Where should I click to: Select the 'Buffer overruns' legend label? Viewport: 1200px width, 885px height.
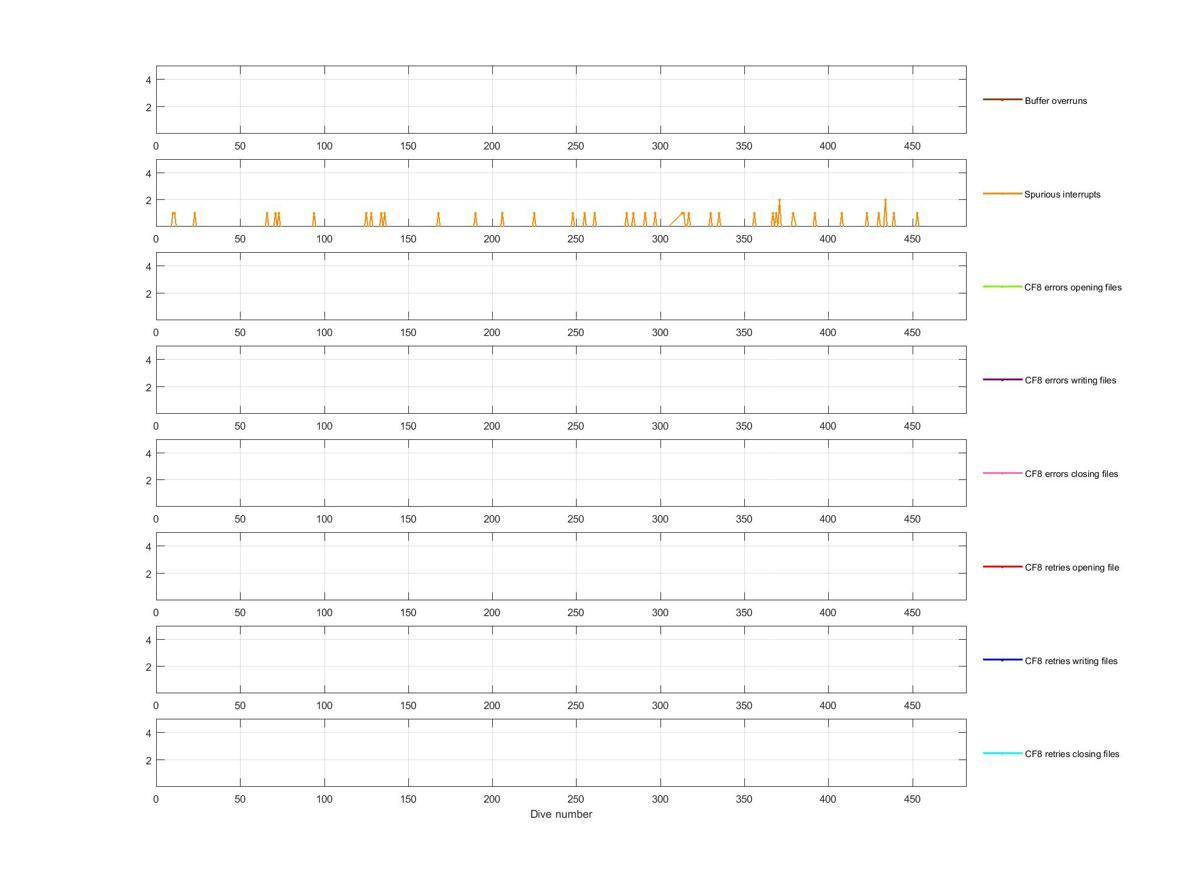pos(1055,101)
